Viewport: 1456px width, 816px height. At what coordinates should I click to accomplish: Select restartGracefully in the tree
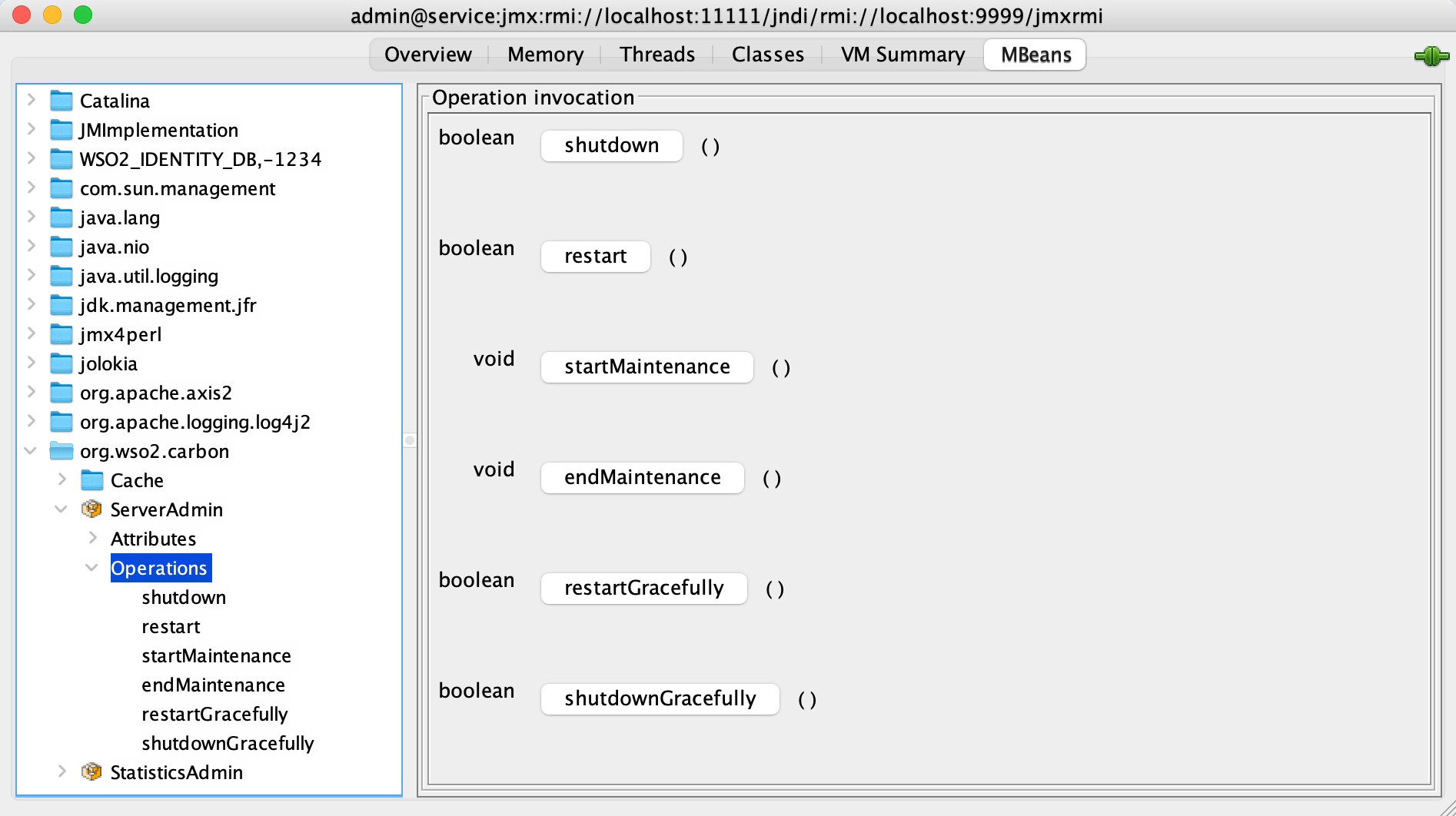[x=214, y=714]
